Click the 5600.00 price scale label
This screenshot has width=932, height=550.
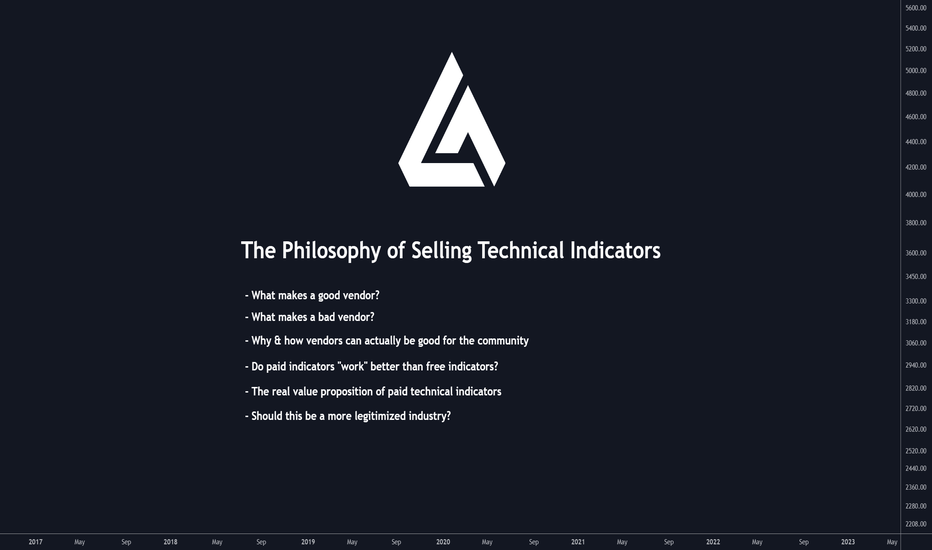point(916,8)
